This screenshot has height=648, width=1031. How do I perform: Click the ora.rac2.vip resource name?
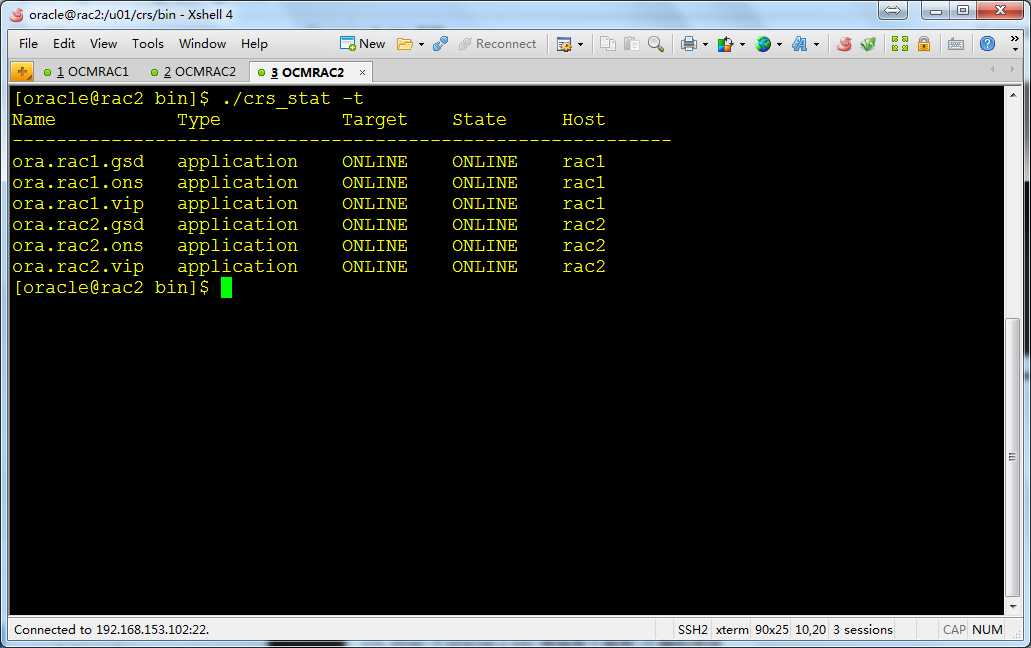click(78, 267)
